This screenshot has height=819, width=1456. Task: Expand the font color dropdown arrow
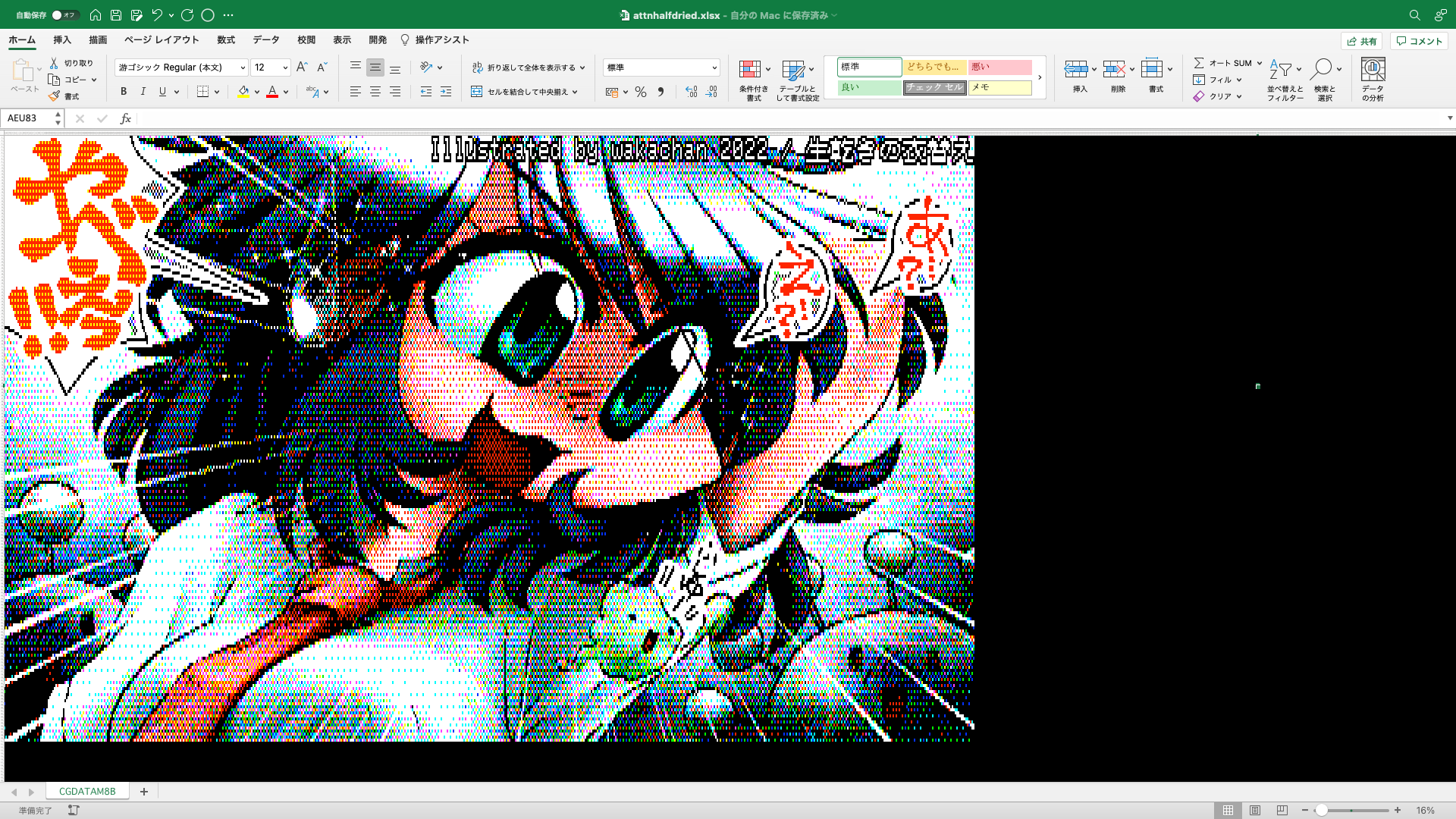pos(286,92)
